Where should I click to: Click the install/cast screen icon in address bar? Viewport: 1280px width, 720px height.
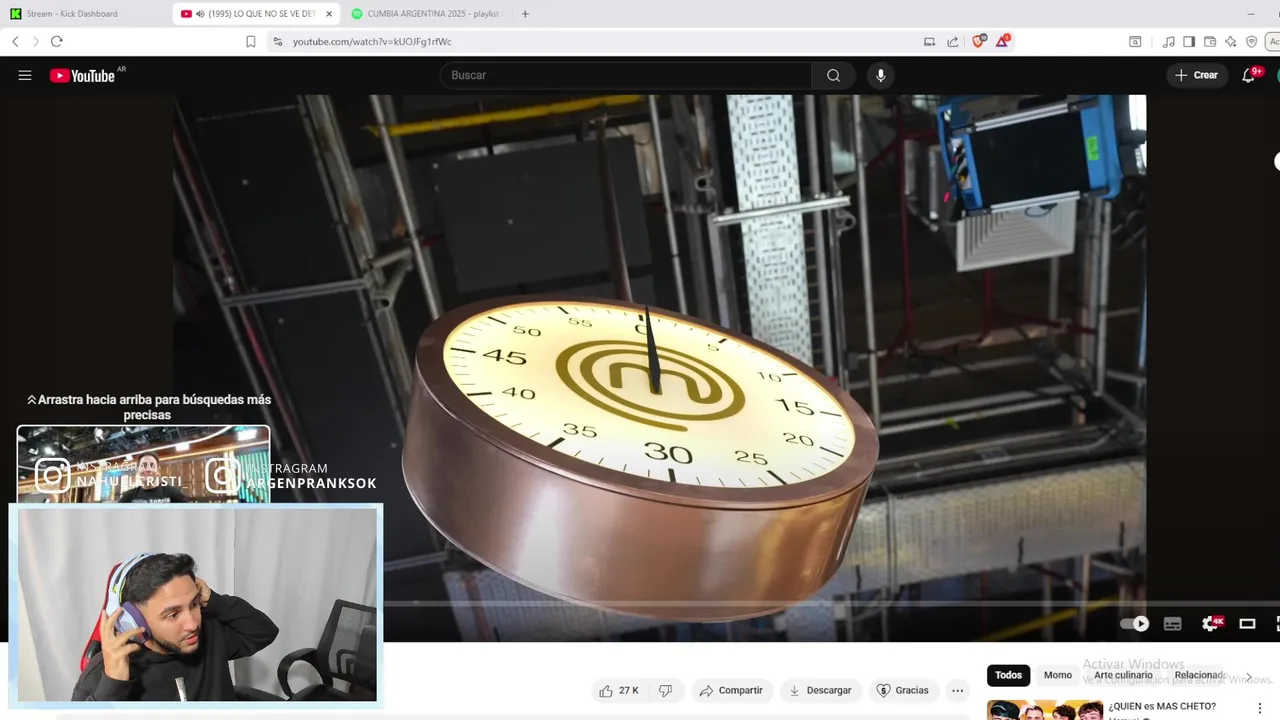(x=929, y=42)
